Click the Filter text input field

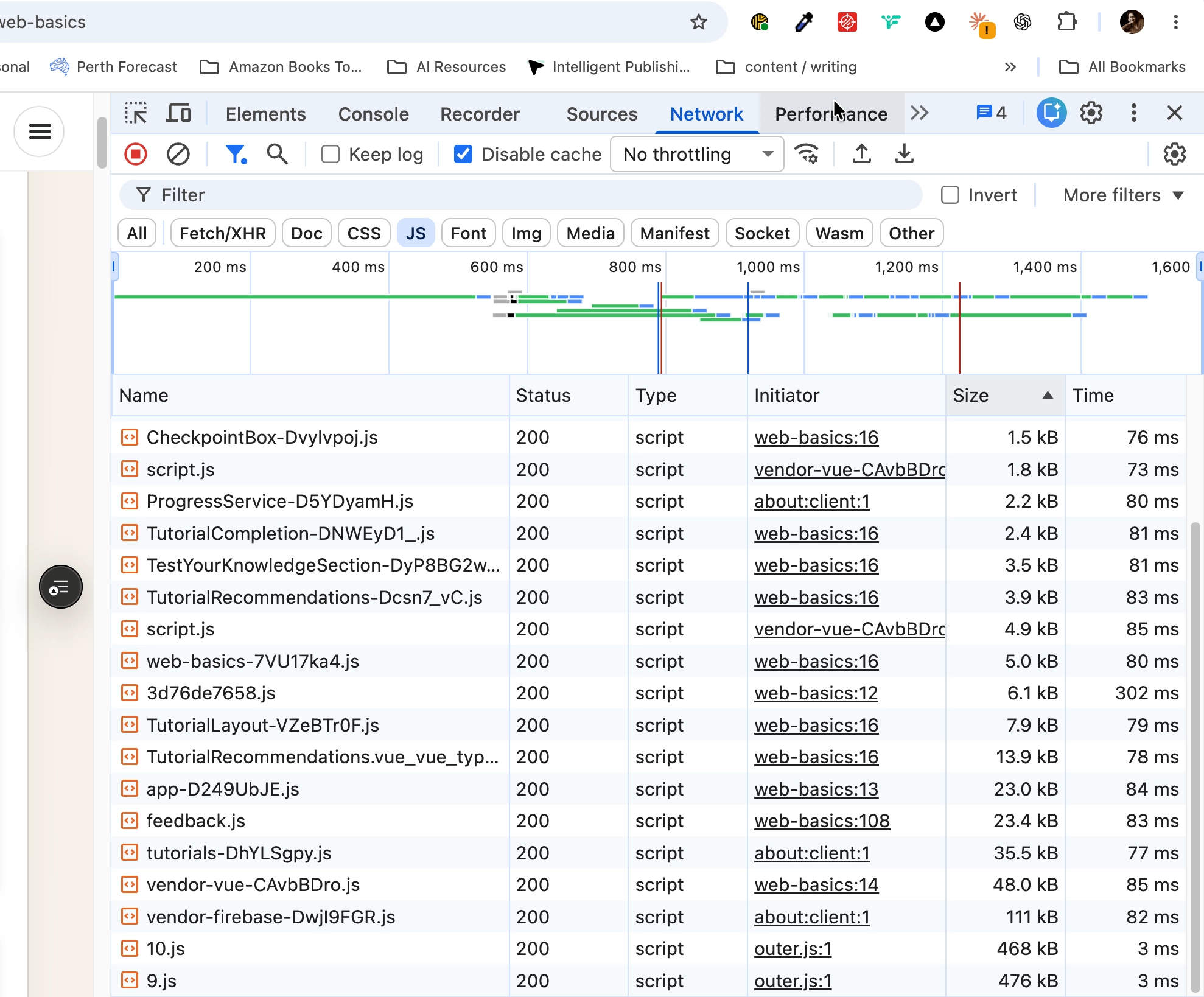[x=521, y=195]
